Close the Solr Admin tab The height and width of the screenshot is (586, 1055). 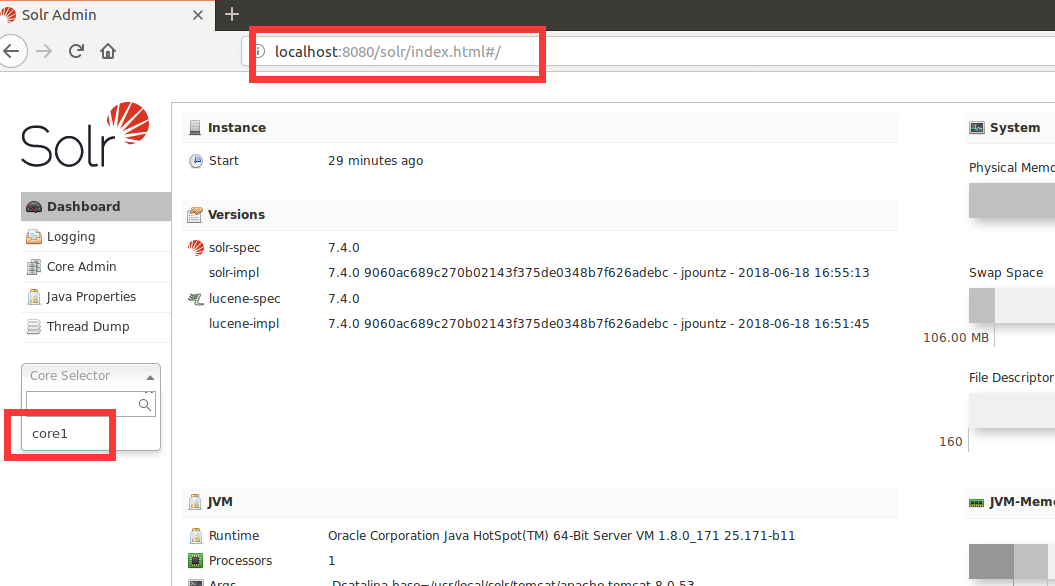click(198, 15)
